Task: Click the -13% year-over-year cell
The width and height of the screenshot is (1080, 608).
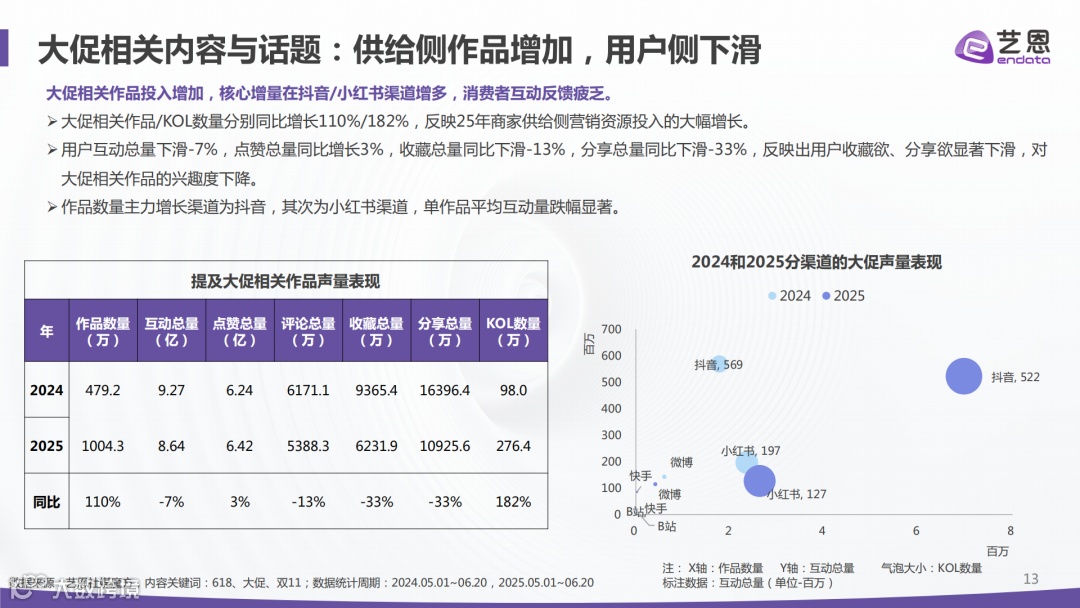Action: 308,502
